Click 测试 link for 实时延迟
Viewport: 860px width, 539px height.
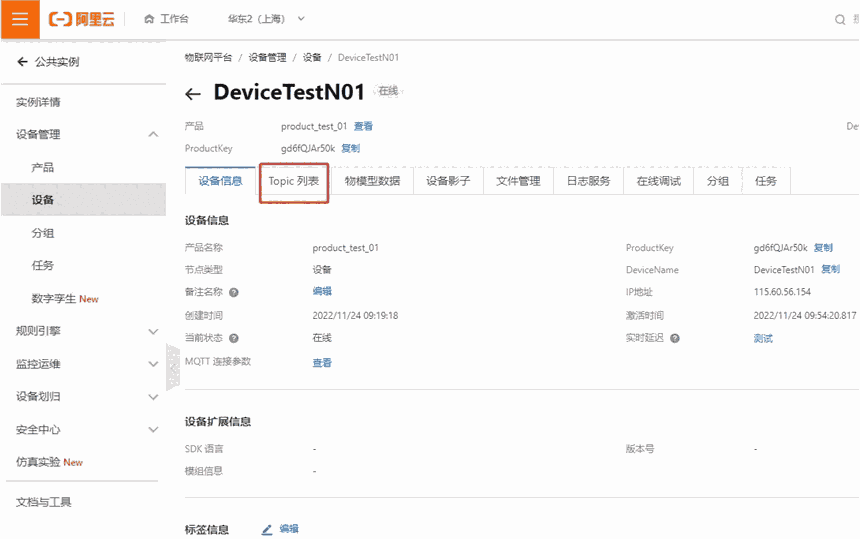tap(763, 338)
